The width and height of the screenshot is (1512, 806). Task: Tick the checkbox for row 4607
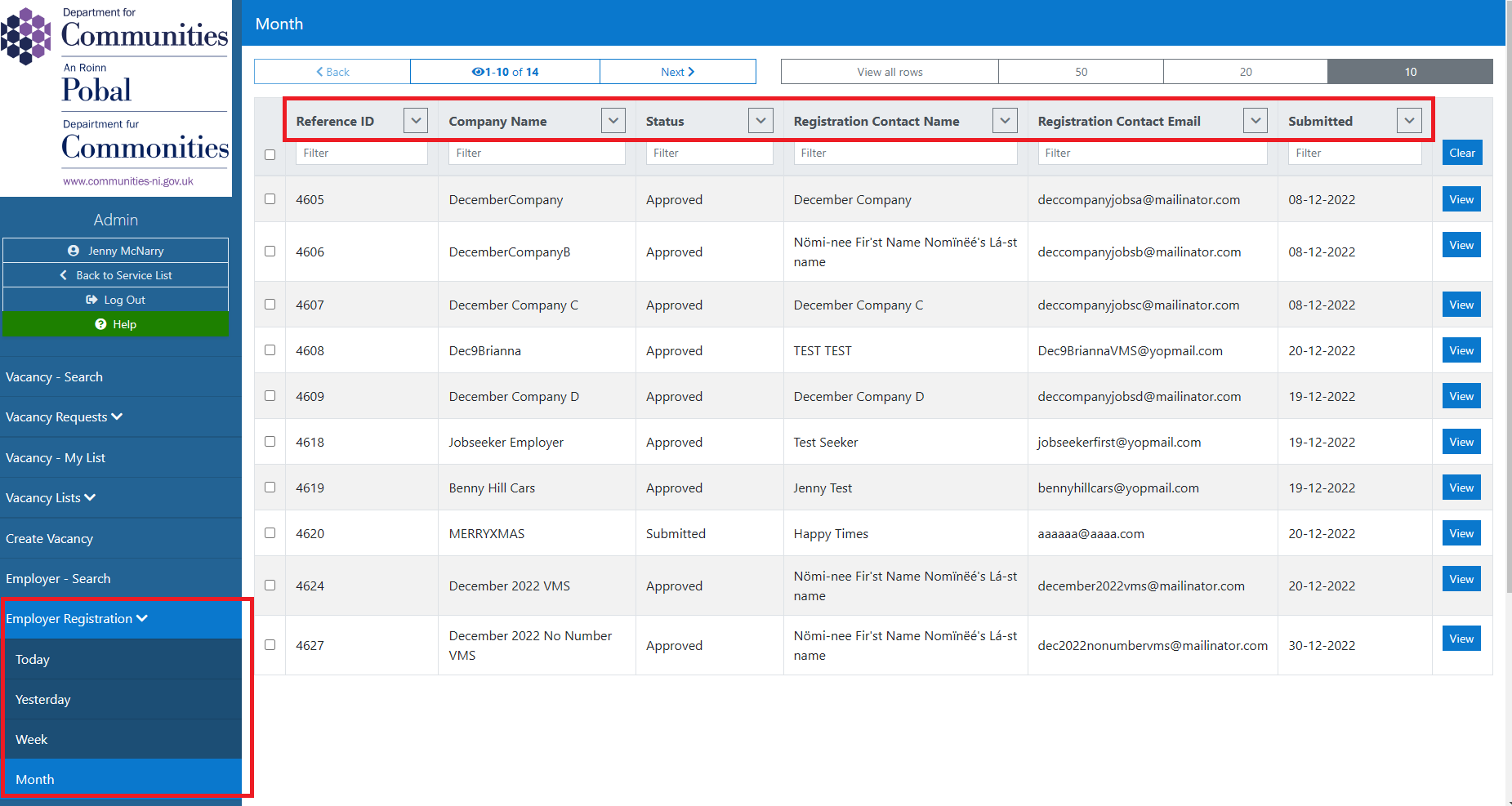point(270,304)
